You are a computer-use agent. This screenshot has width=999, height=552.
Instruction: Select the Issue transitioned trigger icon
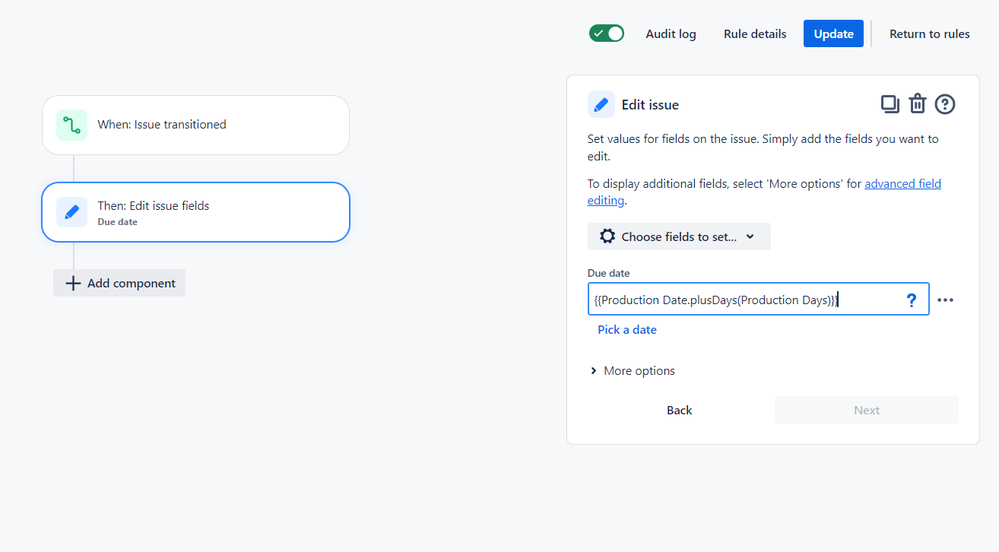(72, 125)
